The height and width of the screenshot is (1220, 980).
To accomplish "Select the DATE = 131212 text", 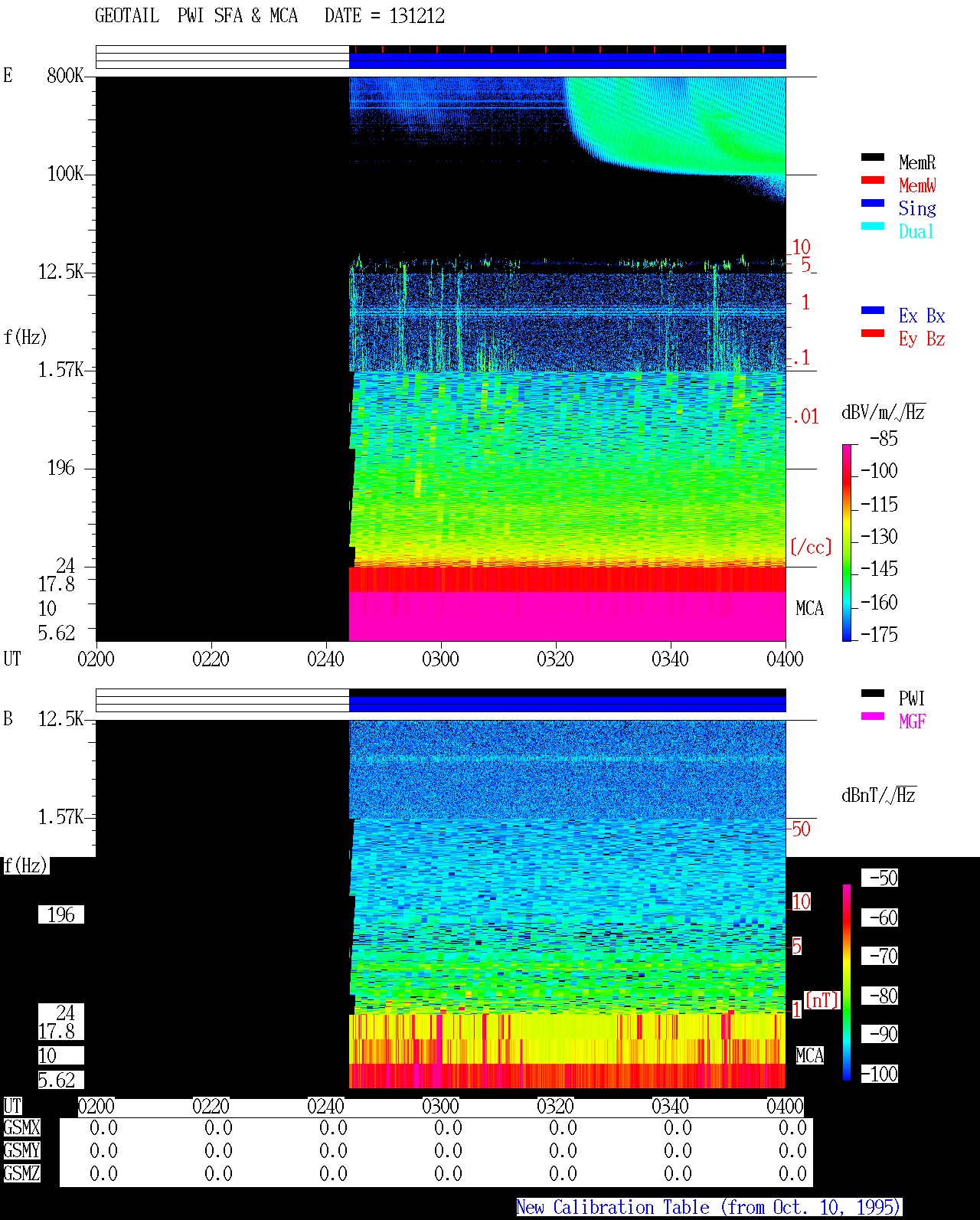I will pyautogui.click(x=384, y=16).
